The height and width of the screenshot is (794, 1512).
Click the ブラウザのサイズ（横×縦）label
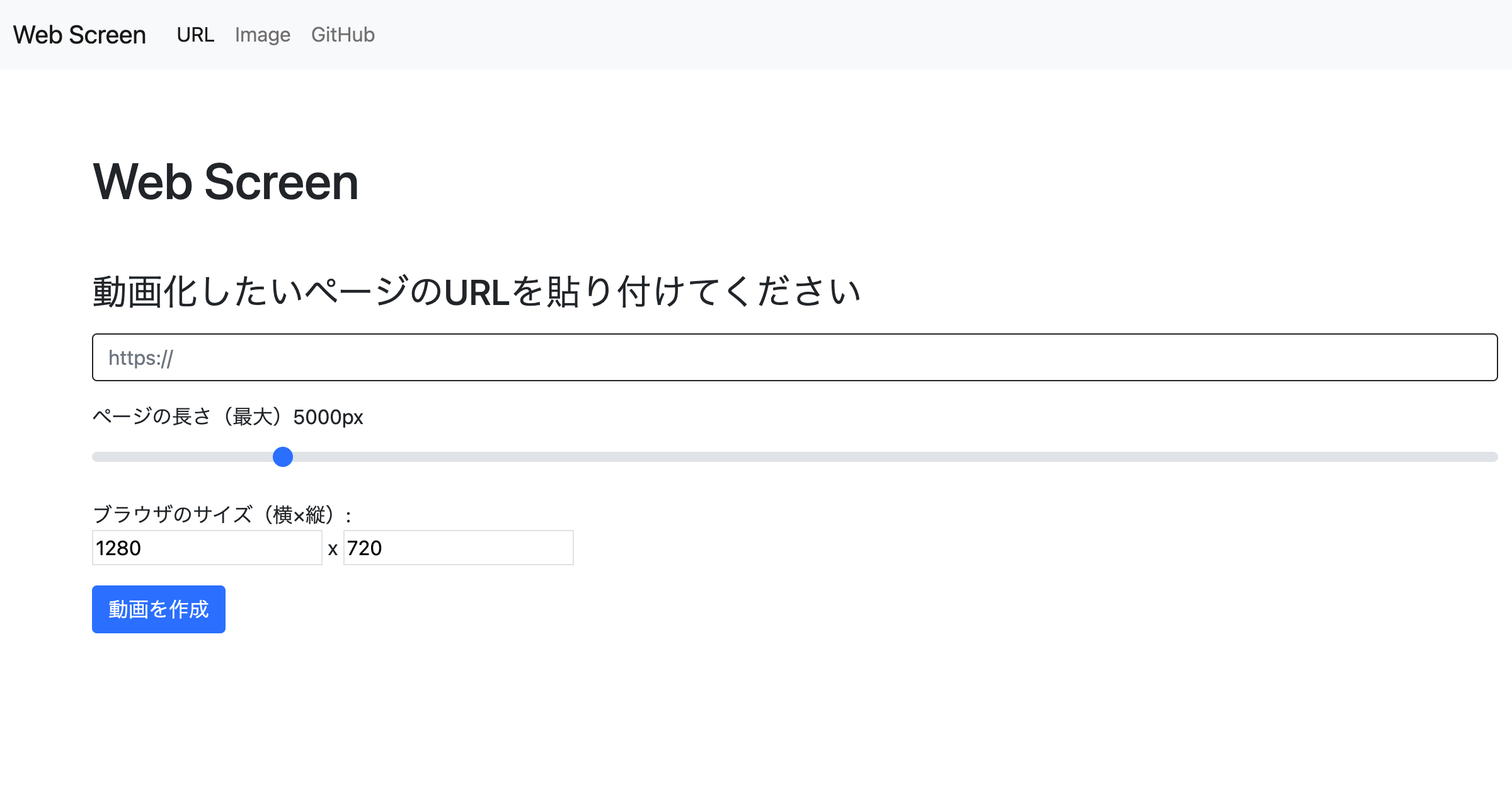pyautogui.click(x=222, y=514)
